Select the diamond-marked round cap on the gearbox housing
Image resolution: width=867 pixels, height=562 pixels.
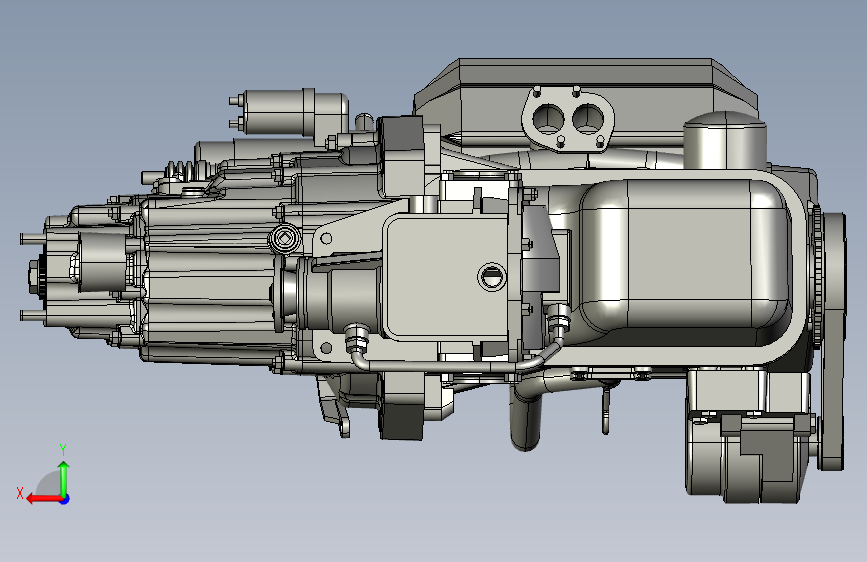pyautogui.click(x=285, y=239)
